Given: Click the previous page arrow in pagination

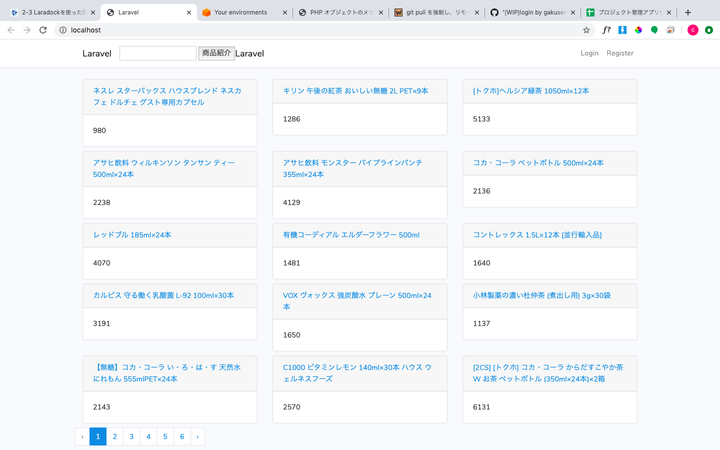Looking at the screenshot, I should pyautogui.click(x=83, y=437).
